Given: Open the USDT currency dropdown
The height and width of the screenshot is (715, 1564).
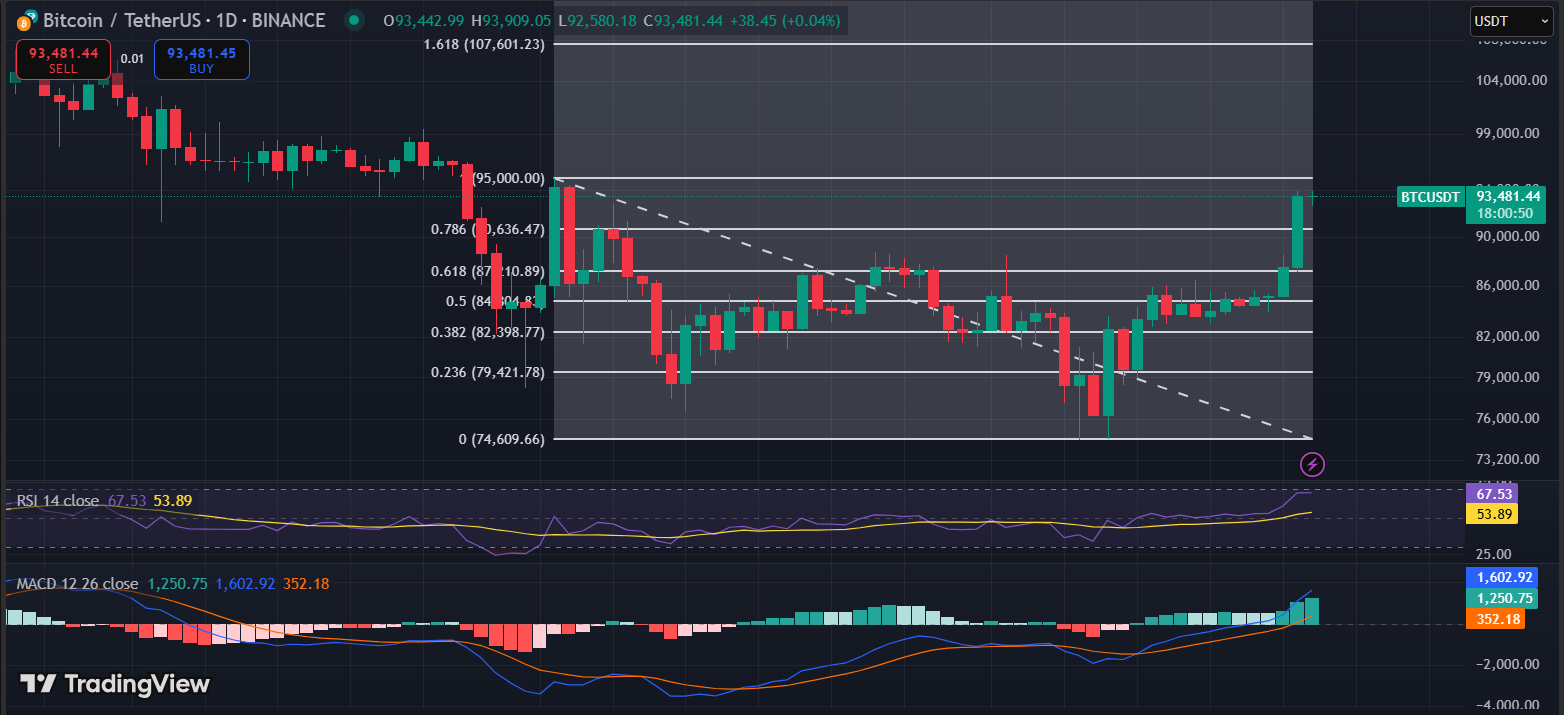Looking at the screenshot, I should [1510, 20].
